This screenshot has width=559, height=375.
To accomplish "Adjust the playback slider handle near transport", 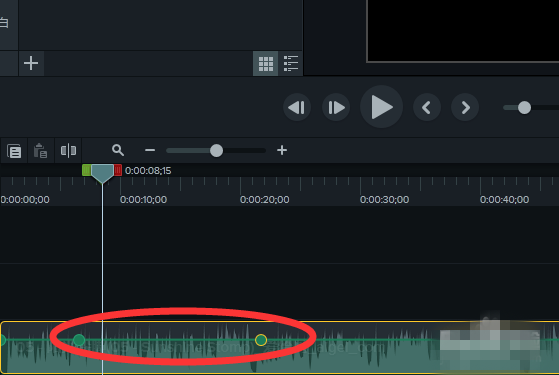I will point(524,108).
